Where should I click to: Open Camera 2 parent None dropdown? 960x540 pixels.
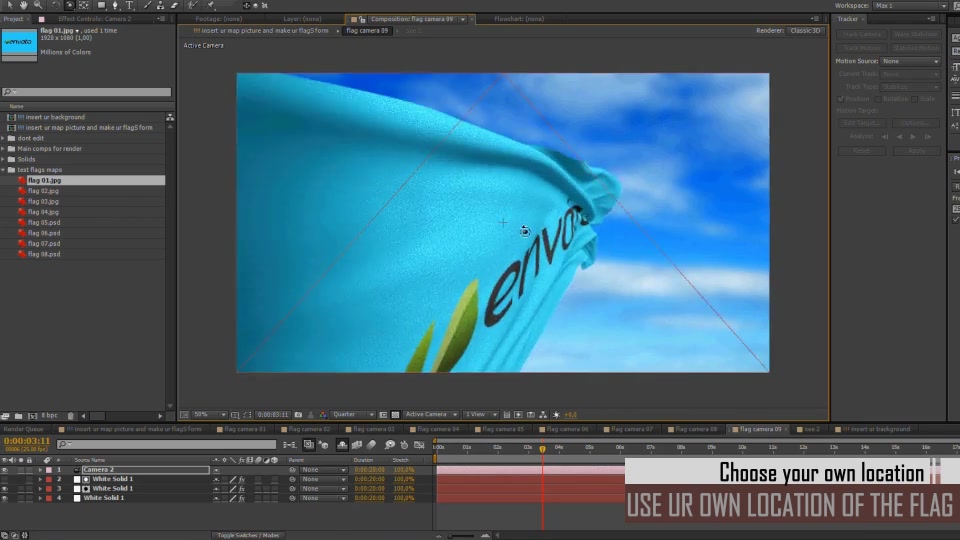point(324,470)
